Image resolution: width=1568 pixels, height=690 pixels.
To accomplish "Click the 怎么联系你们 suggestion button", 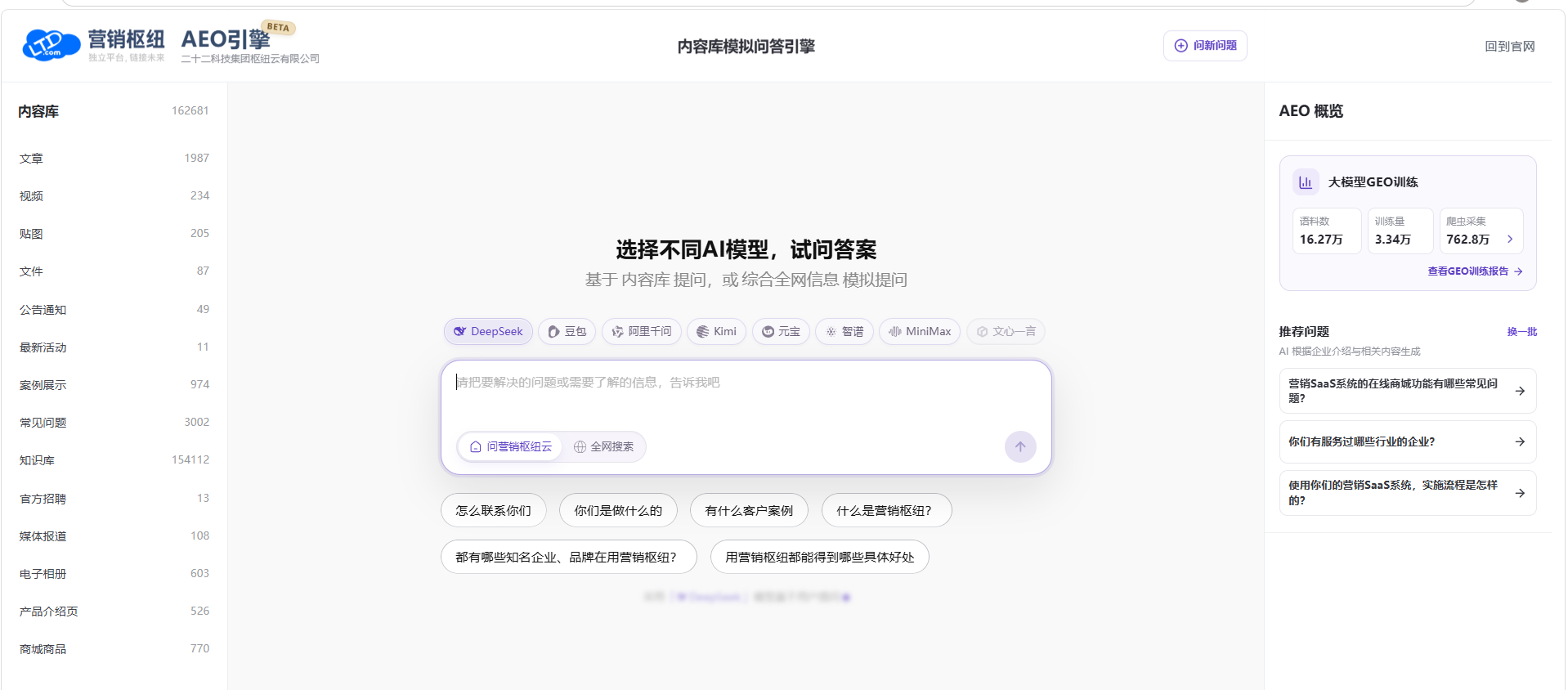I will click(494, 510).
